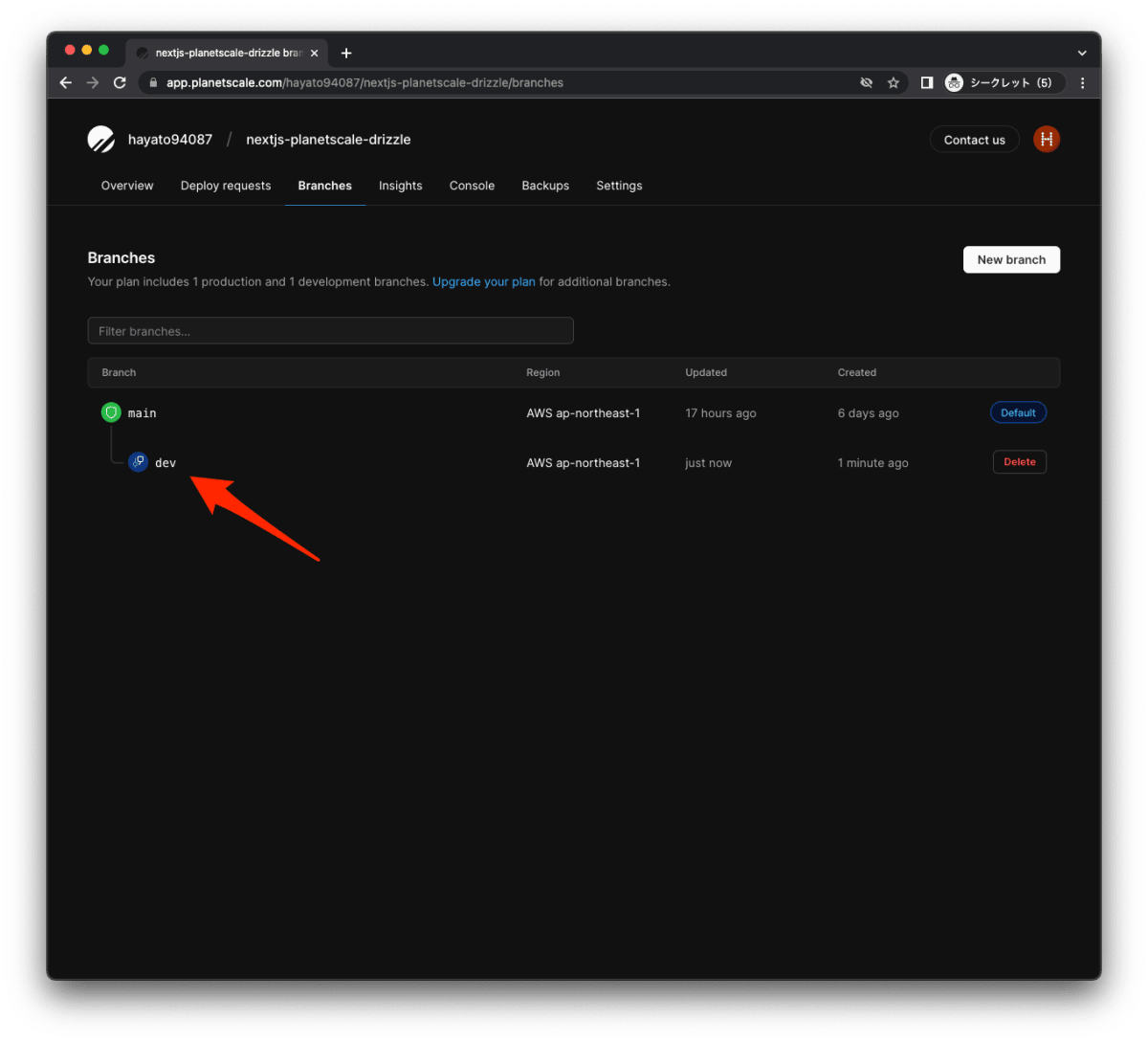This screenshot has height=1042, width=1148.
Task: Open the main branch
Action: 142,413
